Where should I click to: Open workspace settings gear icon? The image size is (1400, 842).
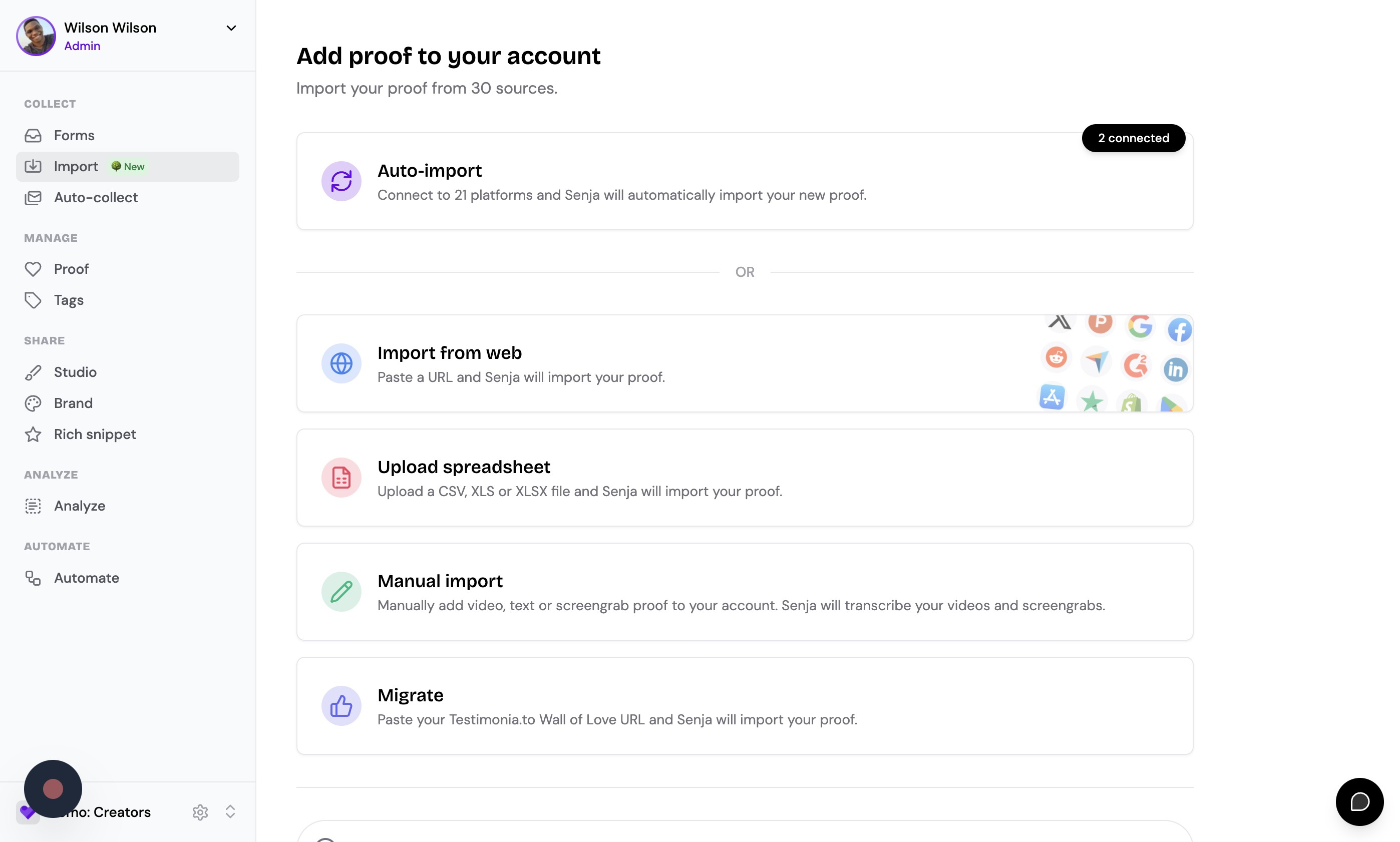click(200, 812)
